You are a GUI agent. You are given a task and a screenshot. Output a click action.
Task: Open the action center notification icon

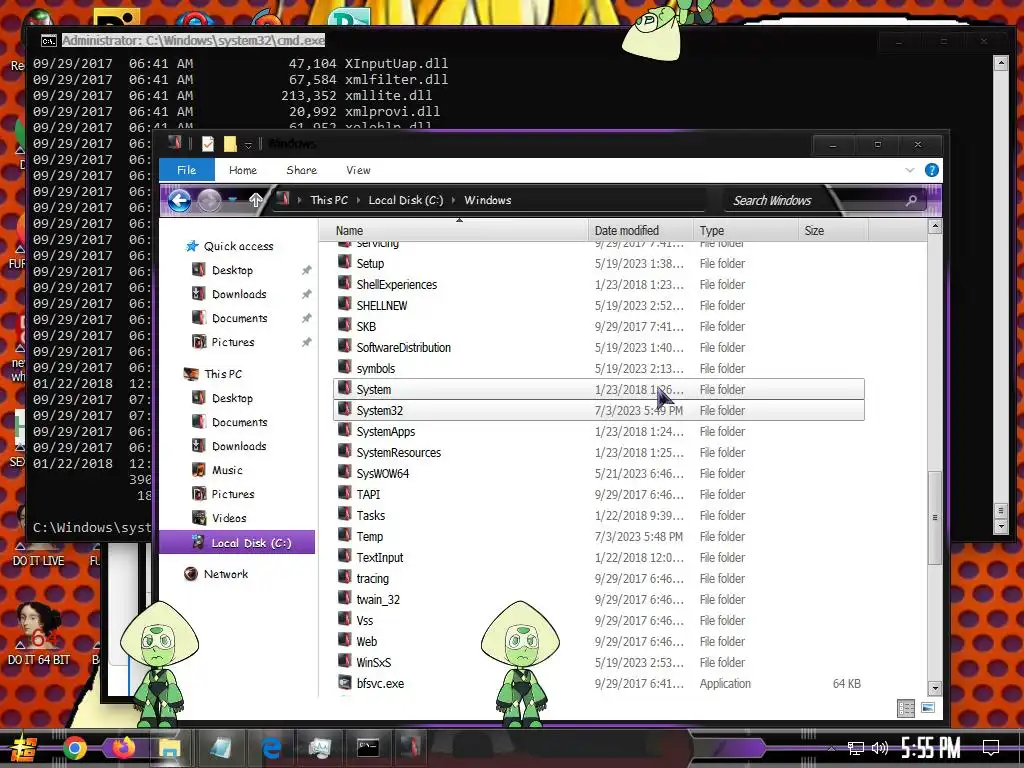(991, 748)
